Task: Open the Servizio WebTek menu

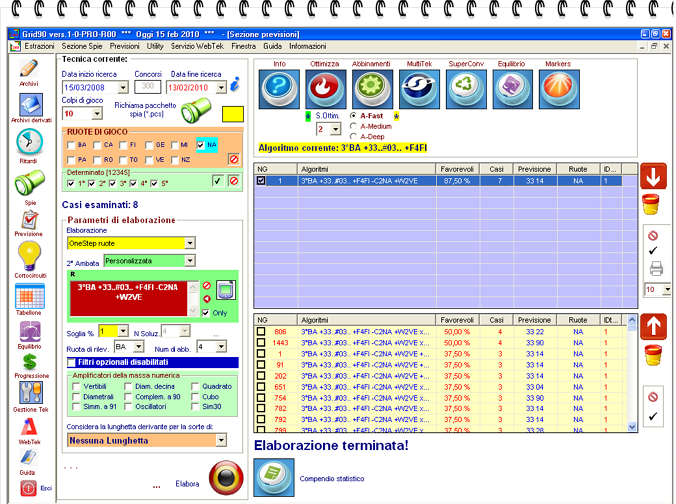Action: coord(197,46)
